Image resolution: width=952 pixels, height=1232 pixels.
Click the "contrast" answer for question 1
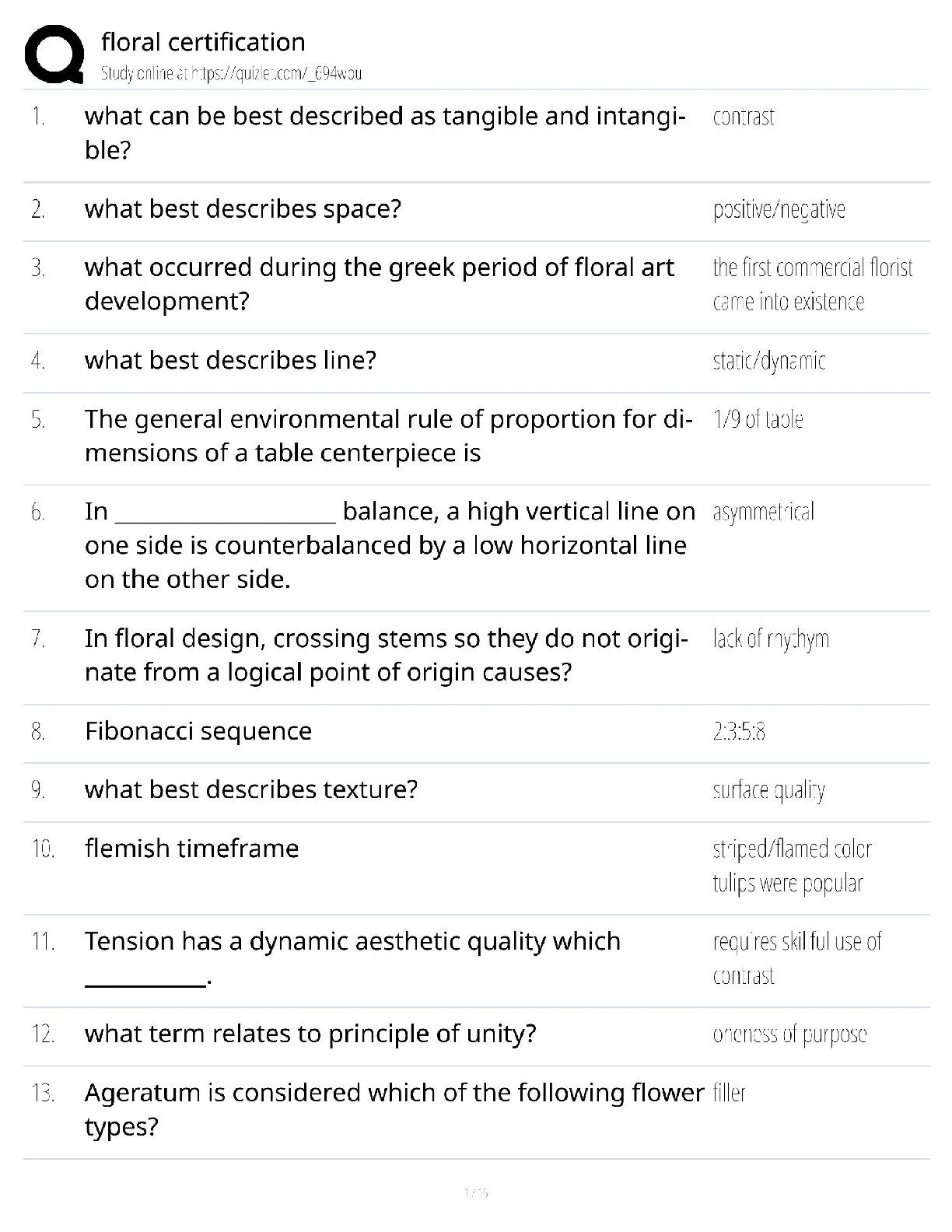coord(743,117)
